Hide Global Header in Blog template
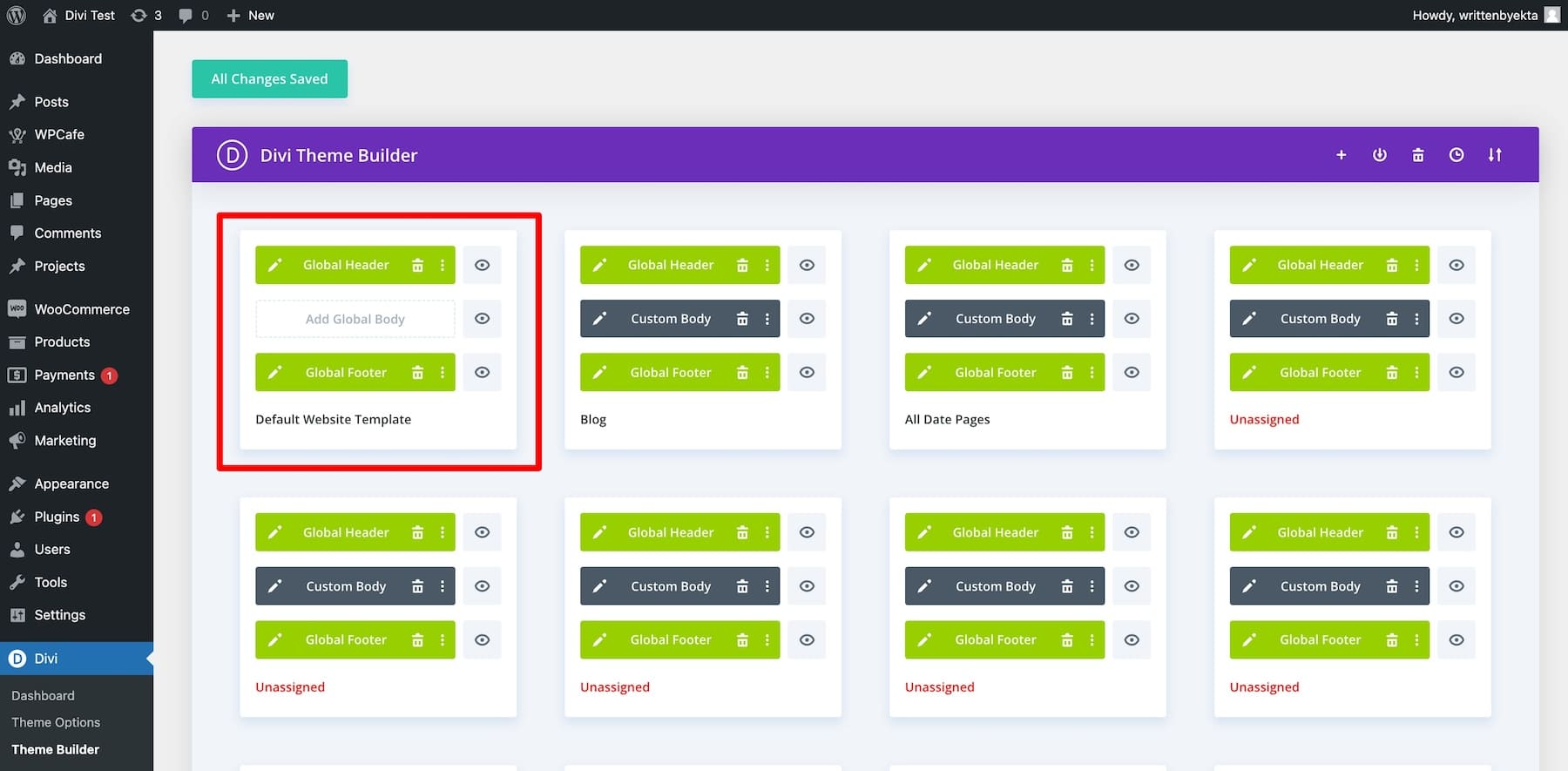The image size is (1568, 771). [x=807, y=265]
